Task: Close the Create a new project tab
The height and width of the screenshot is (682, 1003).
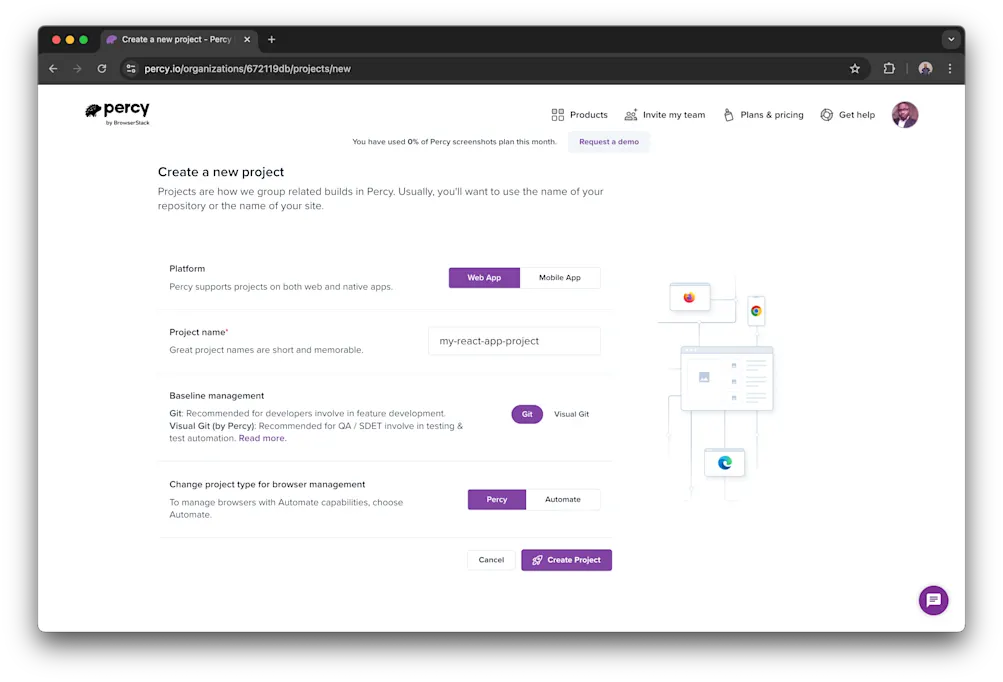Action: tap(247, 39)
